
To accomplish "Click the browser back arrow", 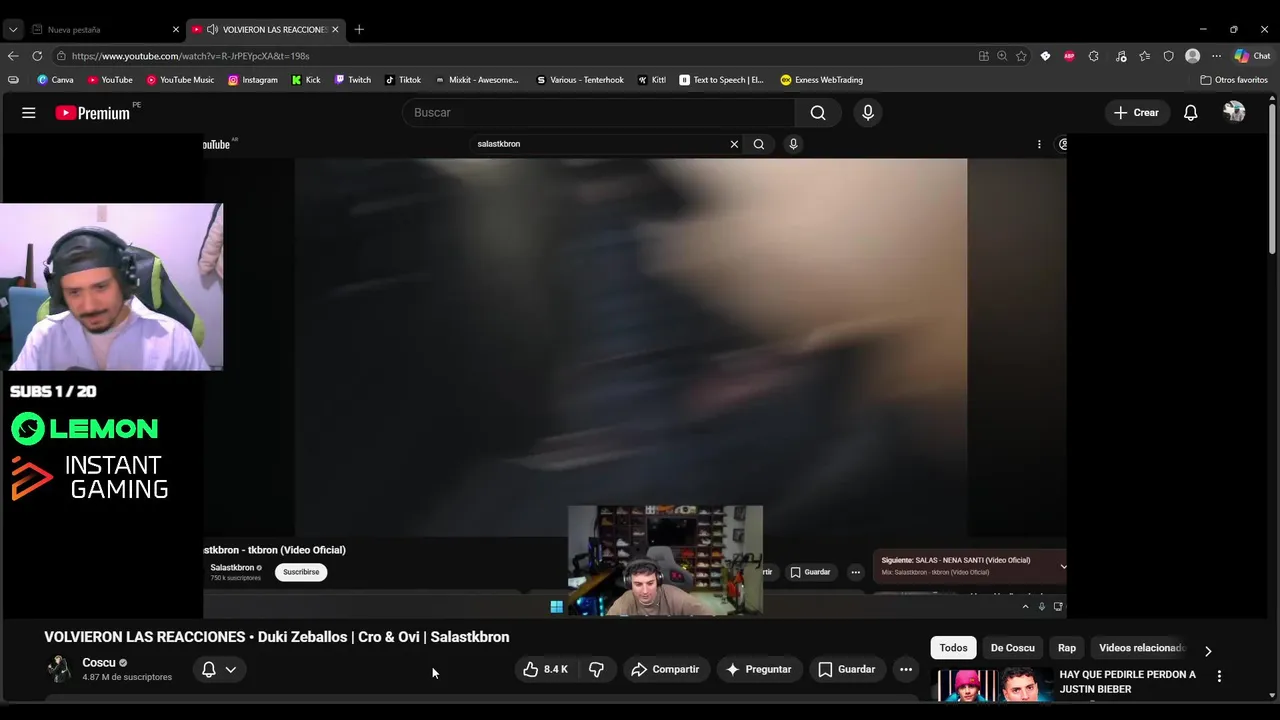I will point(13,56).
